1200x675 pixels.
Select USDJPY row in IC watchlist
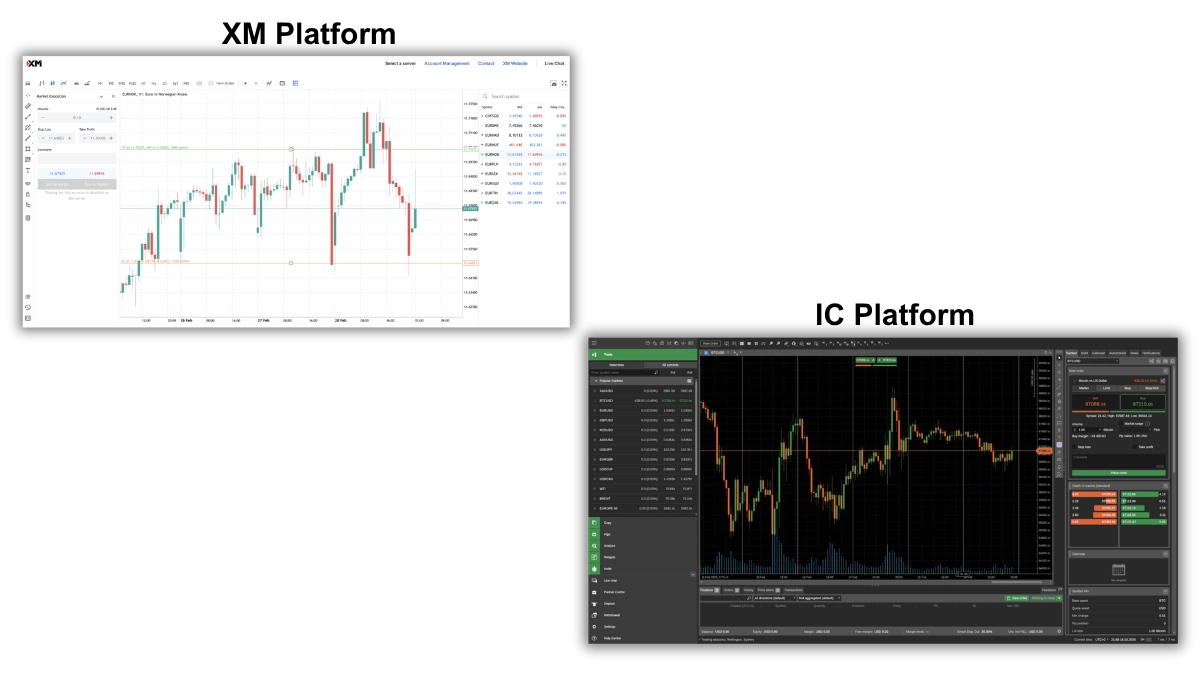coord(643,450)
